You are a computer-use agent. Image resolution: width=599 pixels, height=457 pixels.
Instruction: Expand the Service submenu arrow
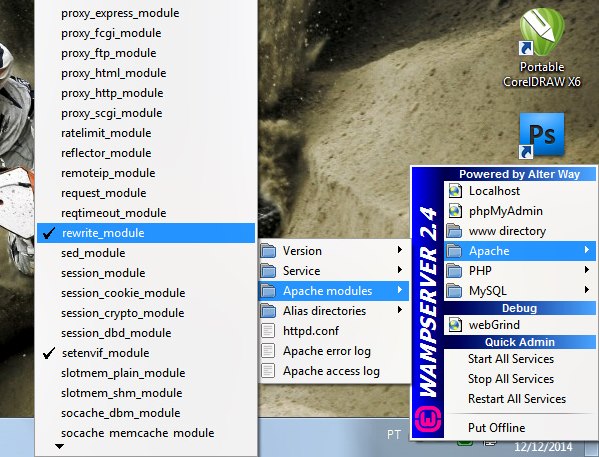pyautogui.click(x=400, y=269)
